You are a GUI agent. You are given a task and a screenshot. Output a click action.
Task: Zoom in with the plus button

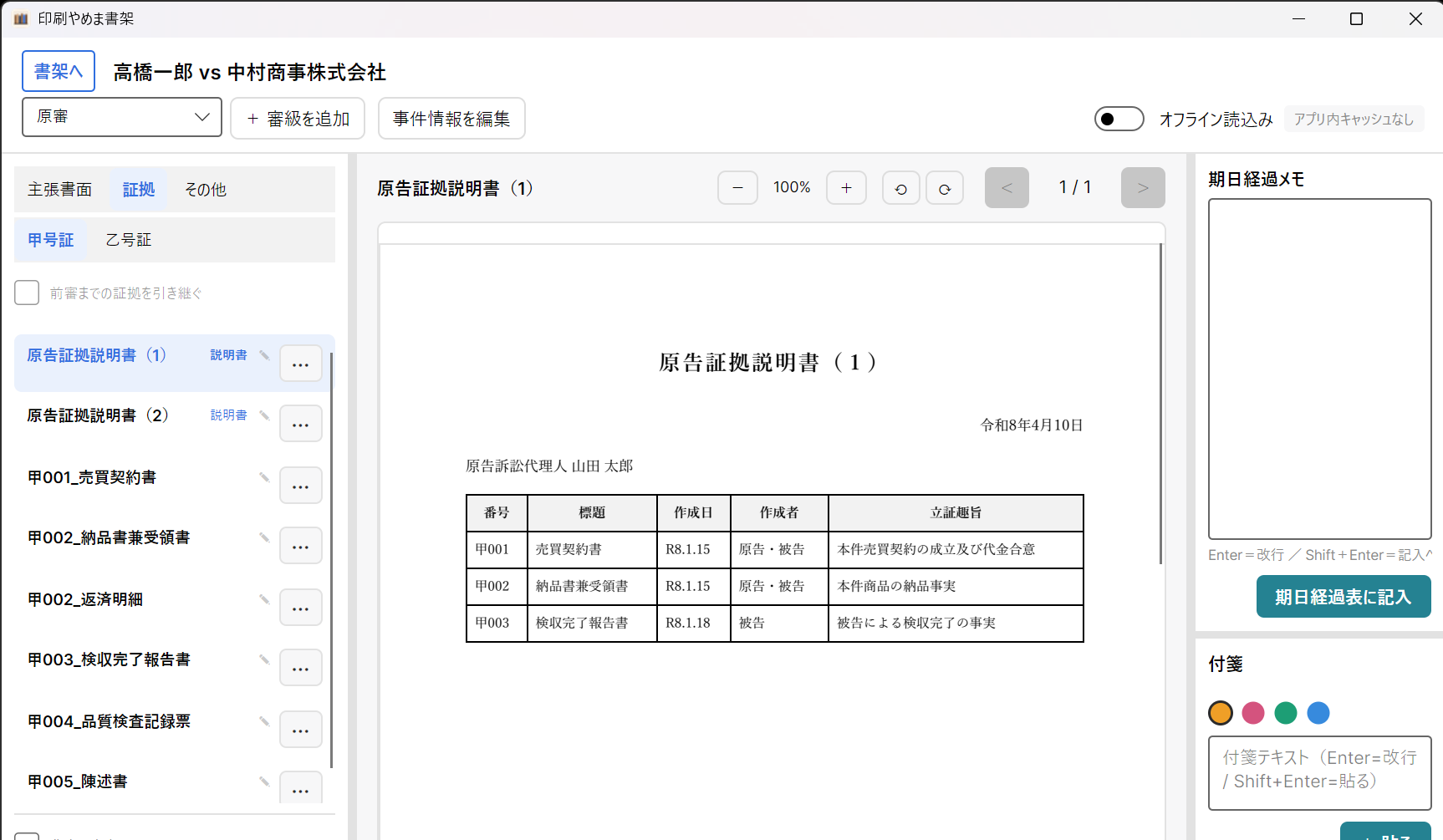click(x=846, y=188)
